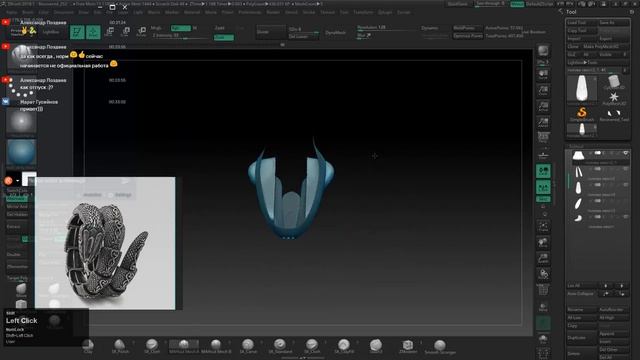This screenshot has height=360, width=640.
Task: Adjust the Z Intensity slider
Action: pos(180,36)
